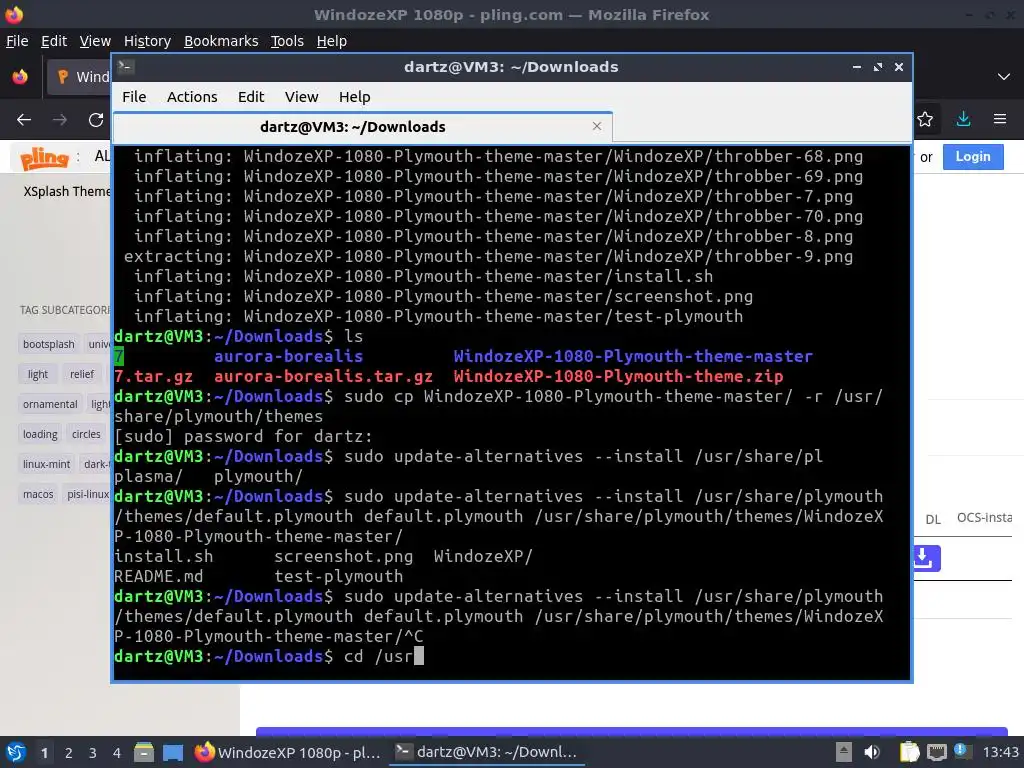Screen dimensions: 1024x768
Task: Expand the Firefox list all tabs chevron
Action: 1004,76
